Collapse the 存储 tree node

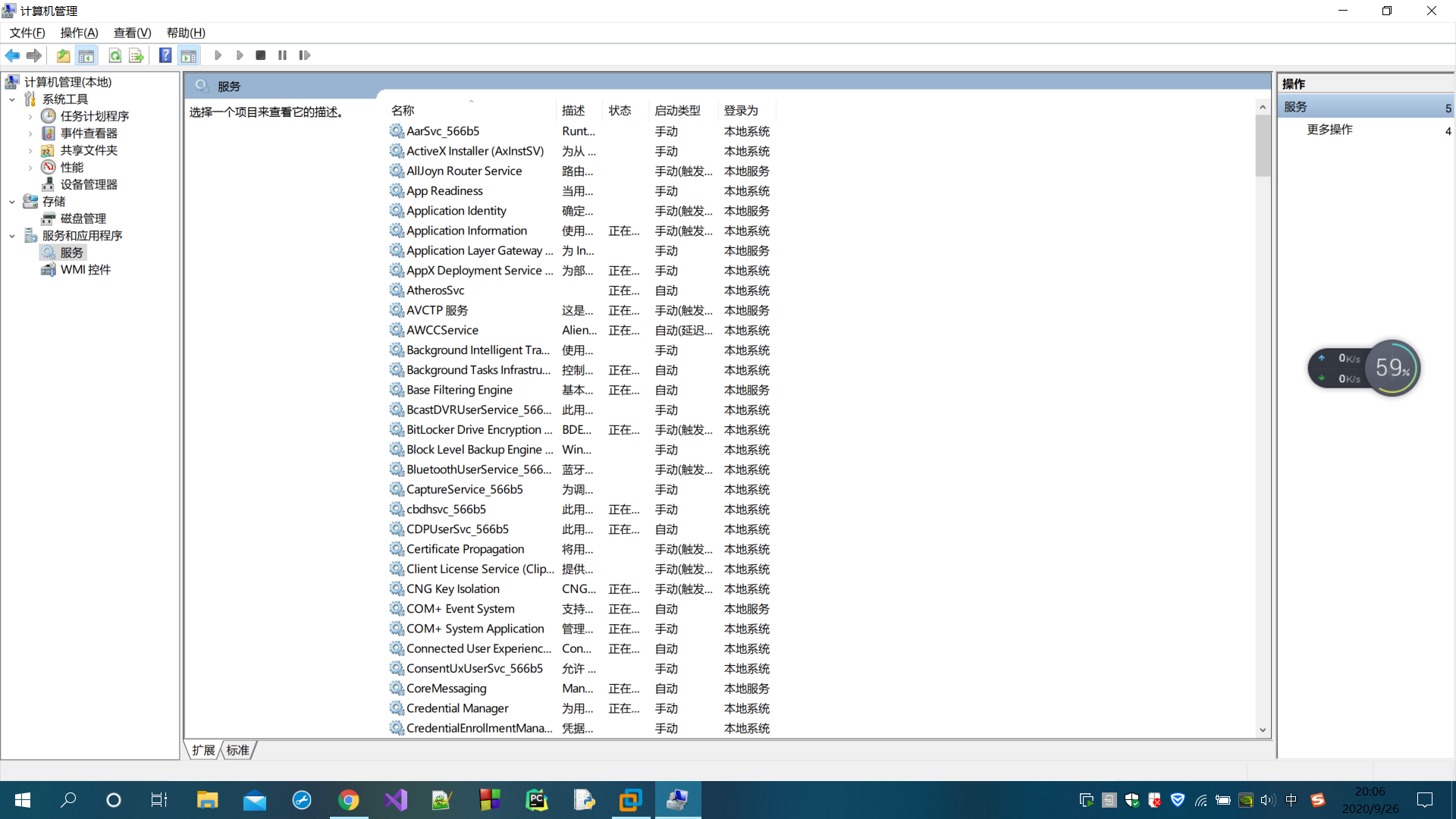coord(12,202)
